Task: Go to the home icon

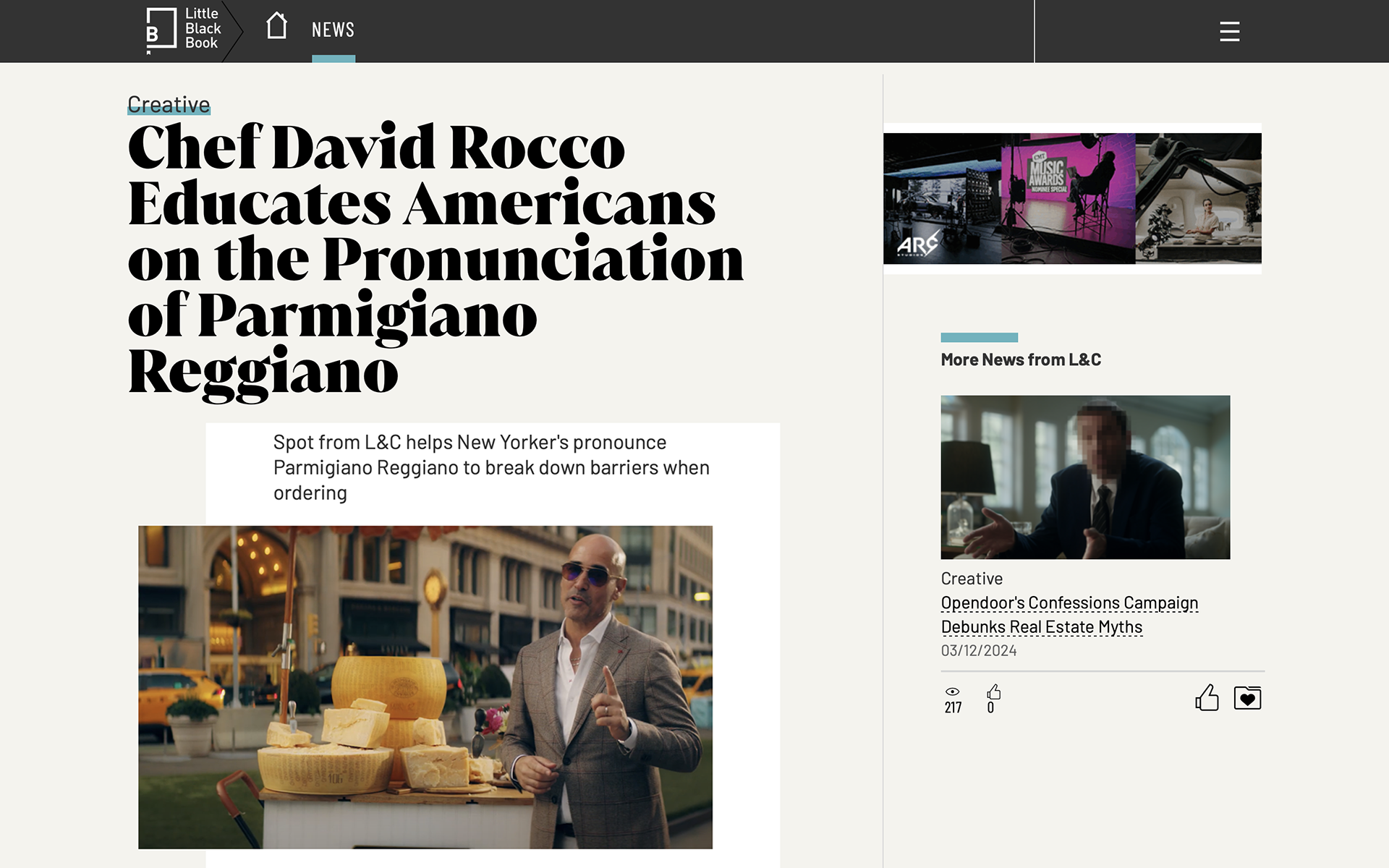Action: [x=276, y=26]
